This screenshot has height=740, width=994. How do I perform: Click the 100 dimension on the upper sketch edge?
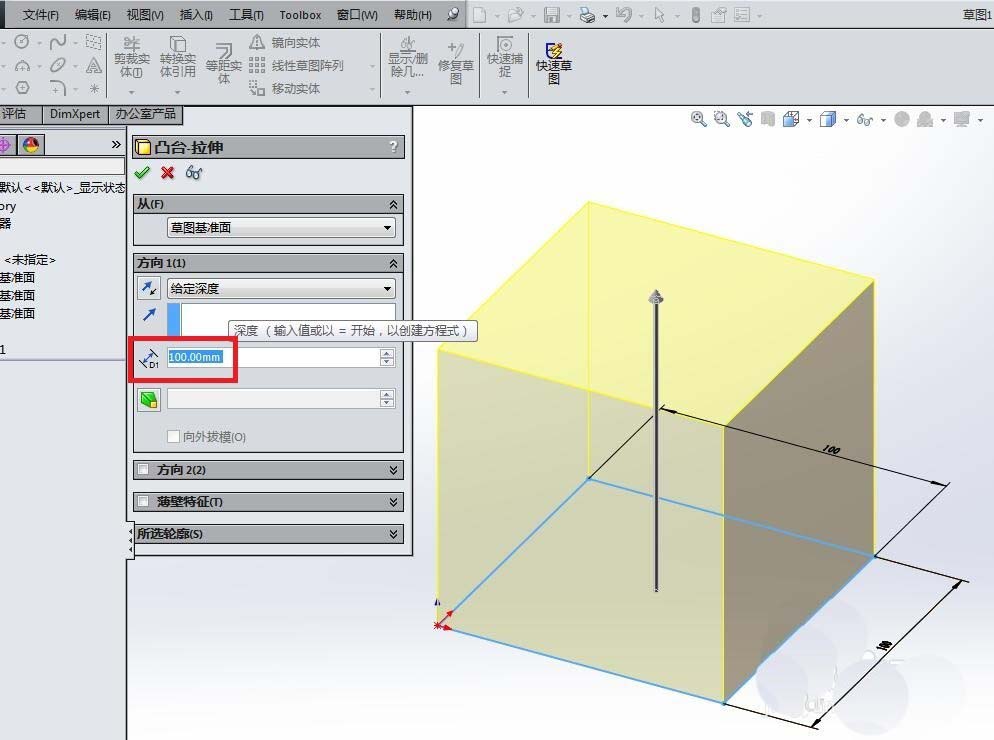(831, 450)
